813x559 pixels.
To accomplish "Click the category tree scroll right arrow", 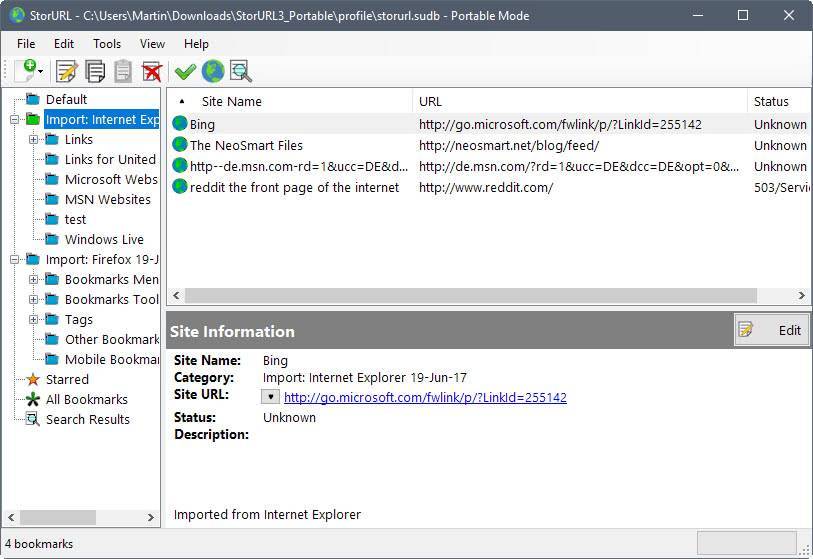I will click(151, 517).
